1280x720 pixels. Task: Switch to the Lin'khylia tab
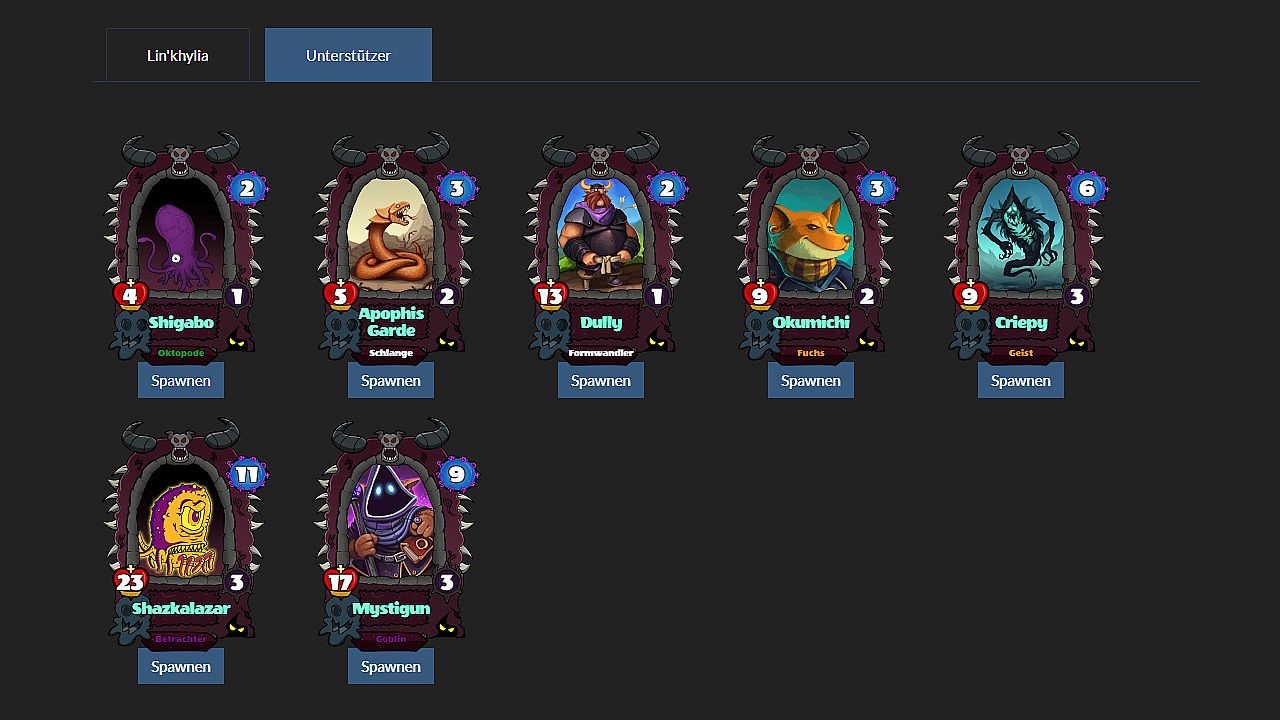click(178, 55)
